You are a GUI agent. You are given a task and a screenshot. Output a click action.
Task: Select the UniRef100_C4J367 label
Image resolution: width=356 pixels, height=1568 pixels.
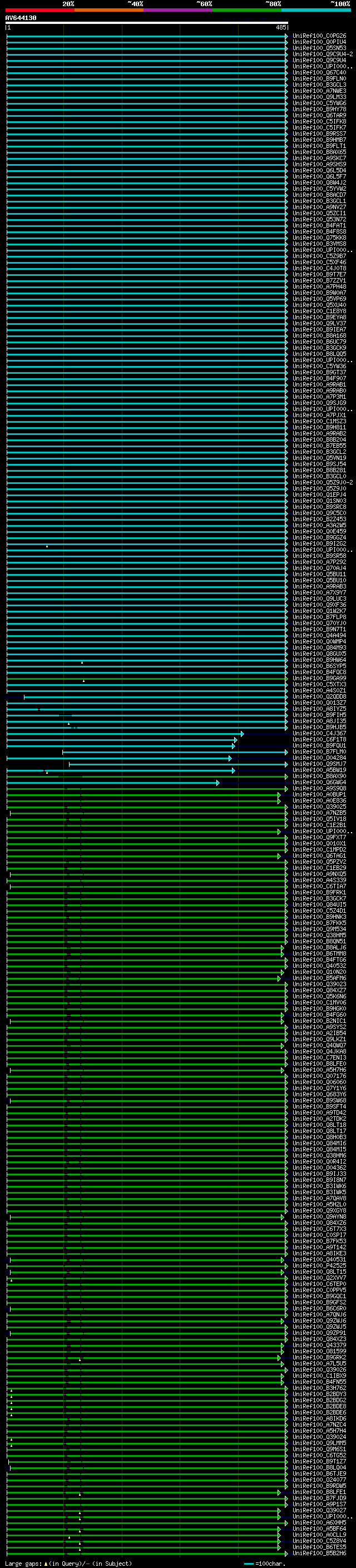(x=319, y=733)
